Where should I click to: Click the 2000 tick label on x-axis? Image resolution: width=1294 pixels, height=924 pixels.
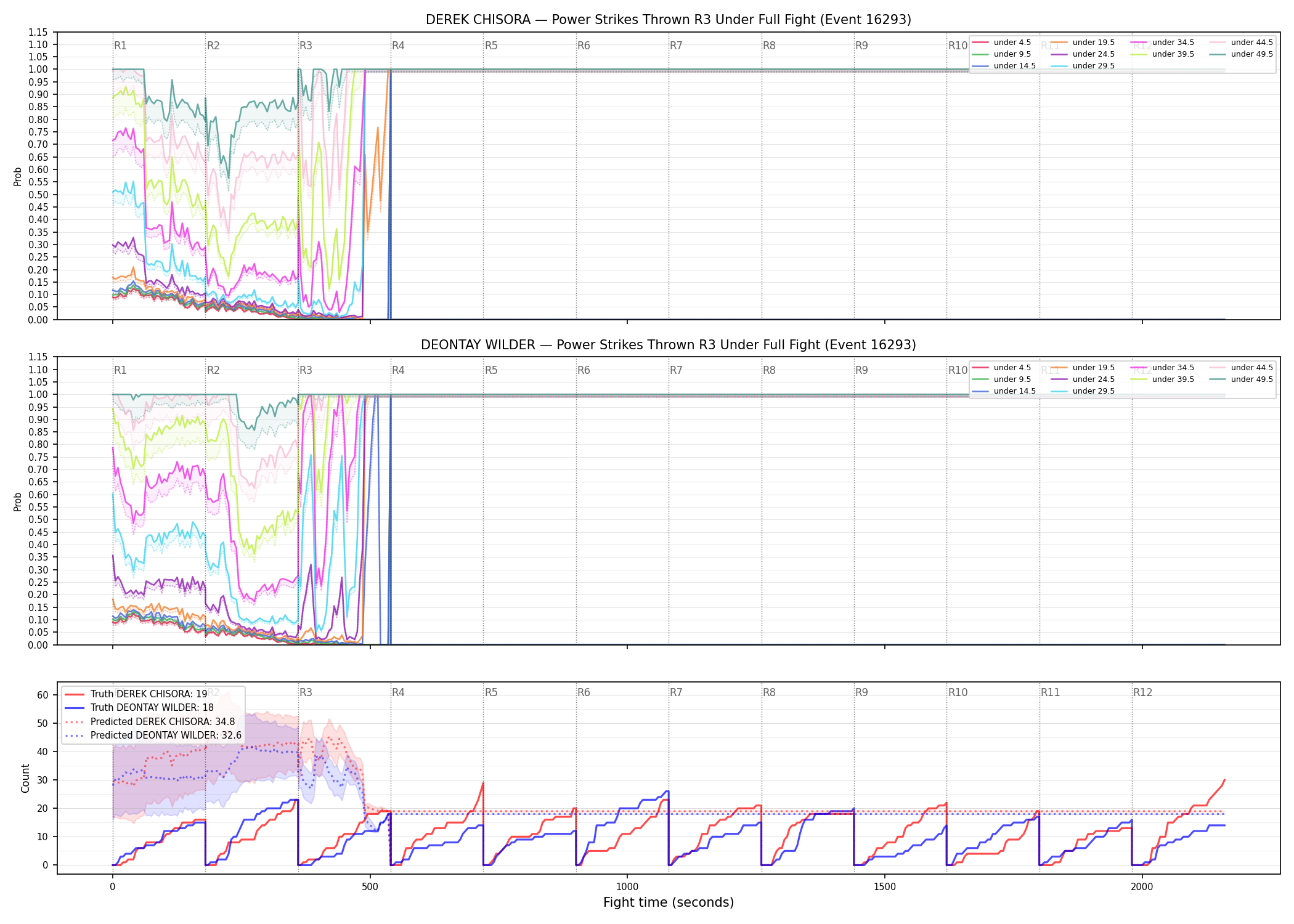(x=1142, y=887)
